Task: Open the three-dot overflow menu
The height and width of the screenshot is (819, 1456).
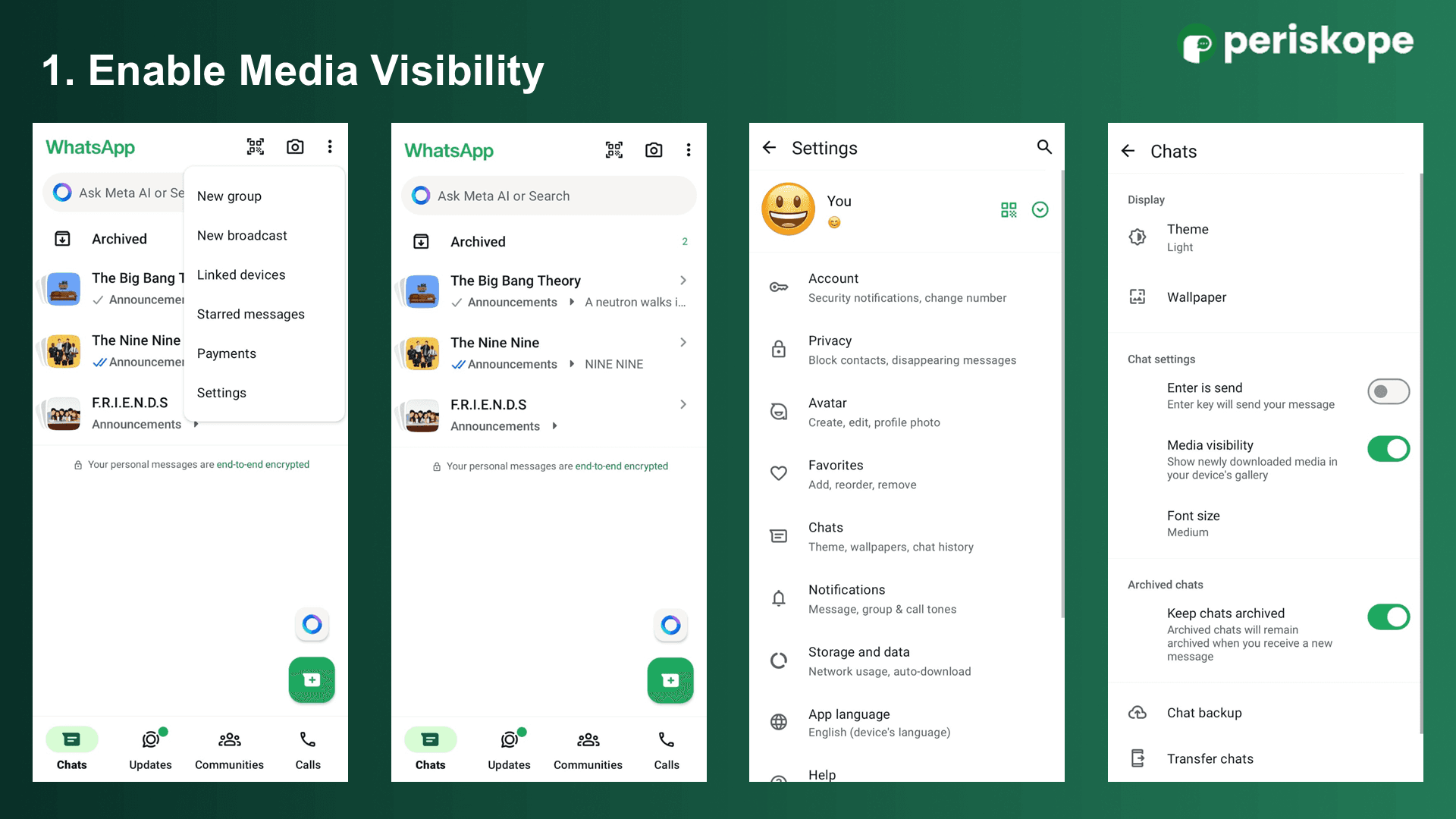Action: [689, 149]
